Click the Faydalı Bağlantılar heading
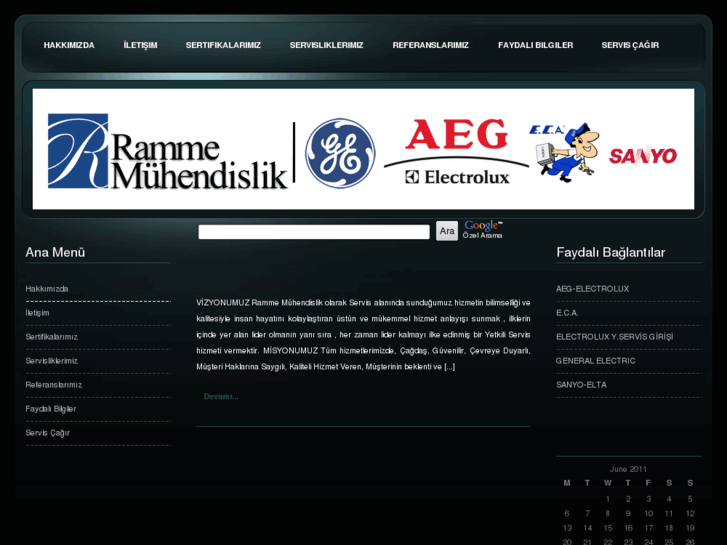Image resolution: width=727 pixels, height=545 pixels. point(611,253)
